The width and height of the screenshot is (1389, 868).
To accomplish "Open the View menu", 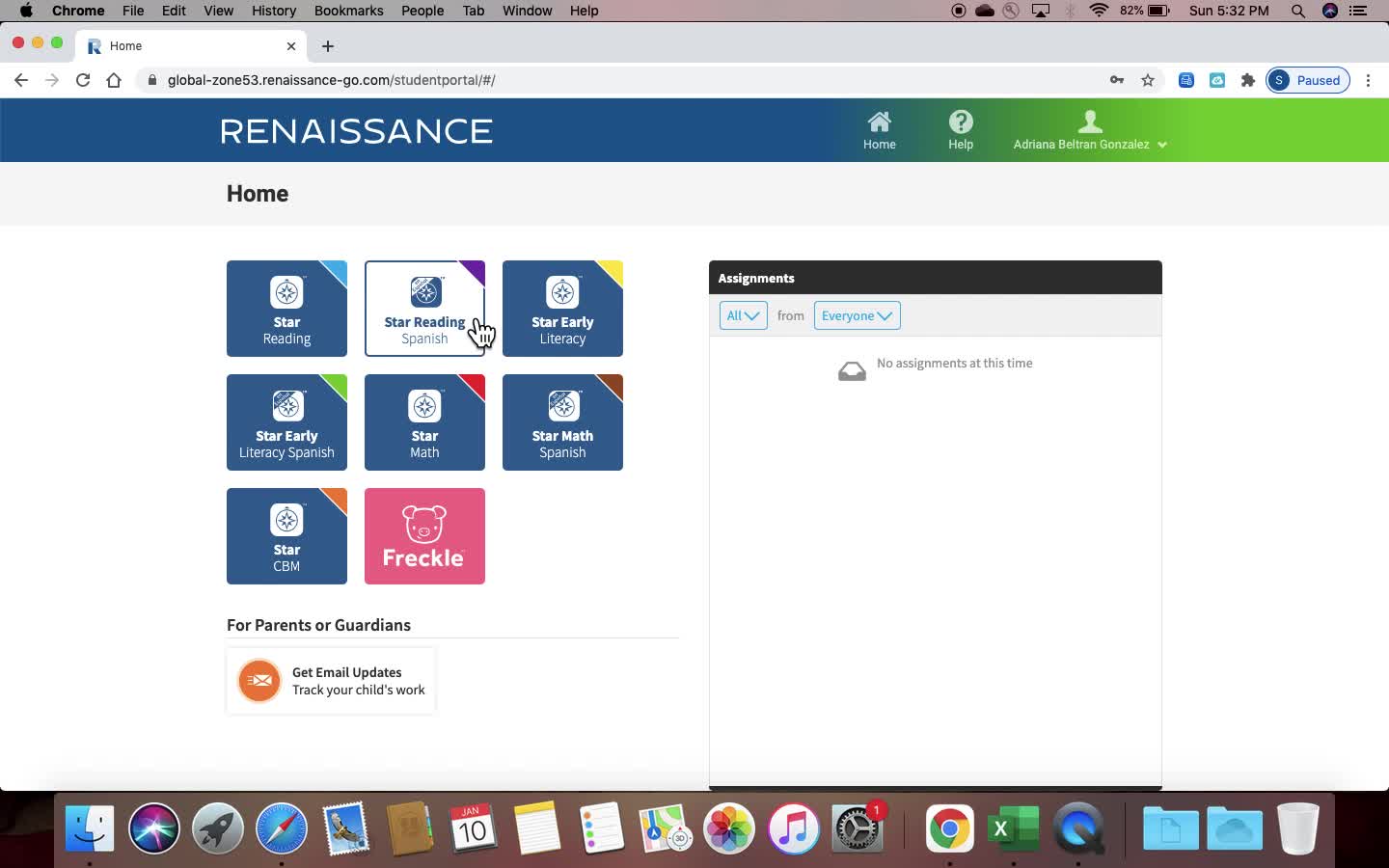I will [218, 11].
